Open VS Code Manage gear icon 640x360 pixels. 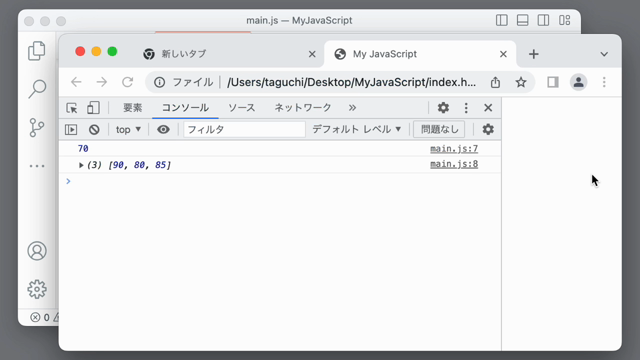coord(37,289)
